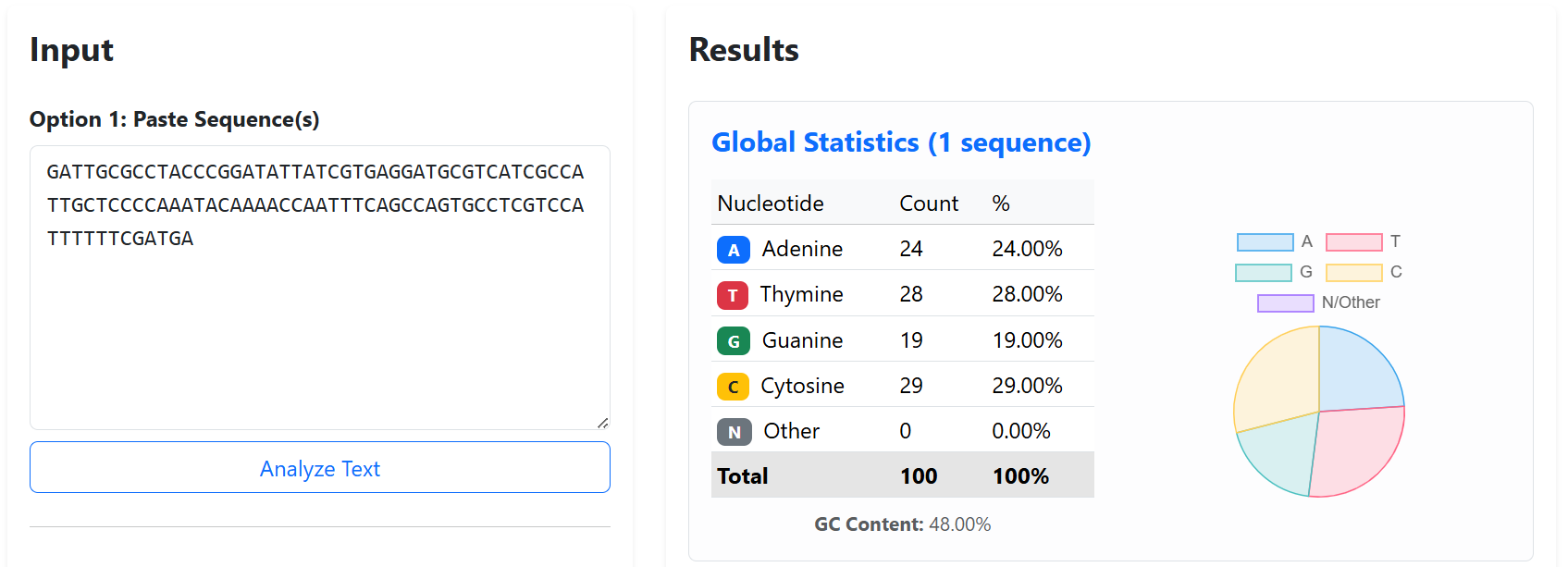This screenshot has height=567, width=1568.
Task: Toggle the T legend swatch in chart
Action: click(x=1354, y=242)
